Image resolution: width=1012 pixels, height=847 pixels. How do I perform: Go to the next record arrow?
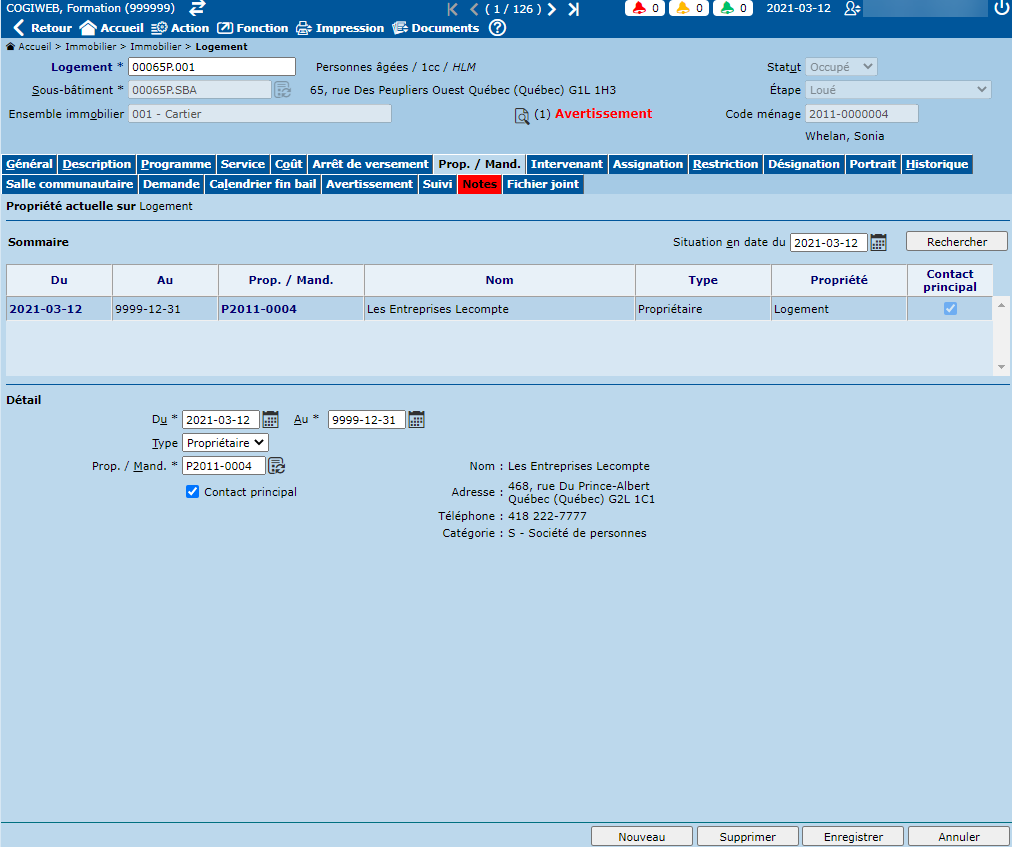552,9
